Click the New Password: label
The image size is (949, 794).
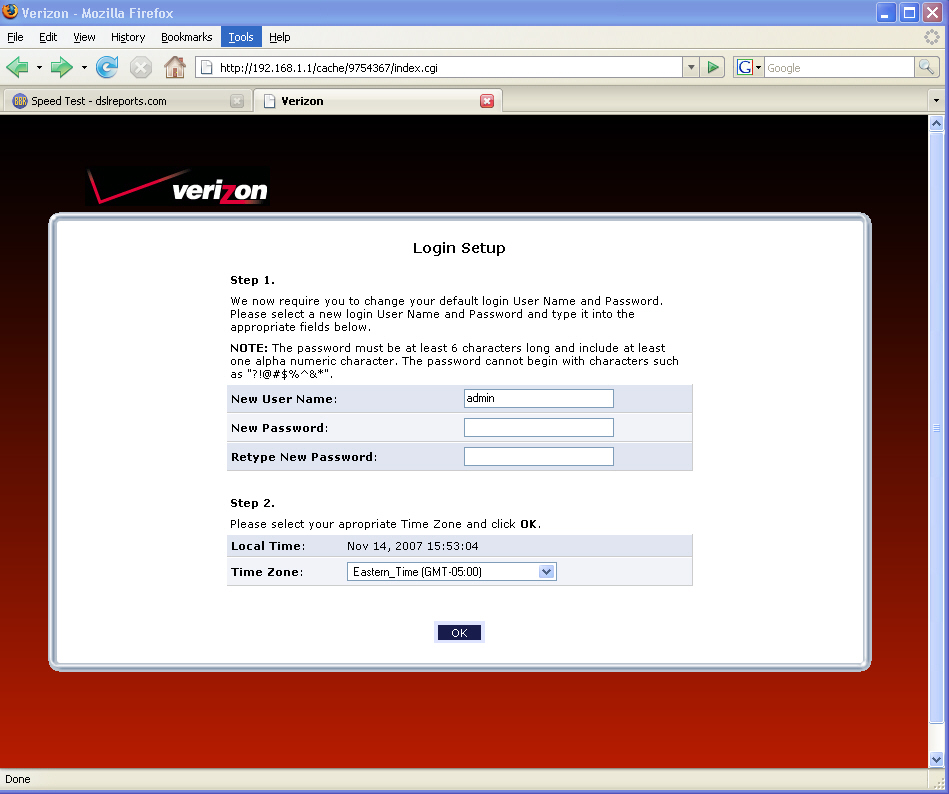tap(280, 428)
